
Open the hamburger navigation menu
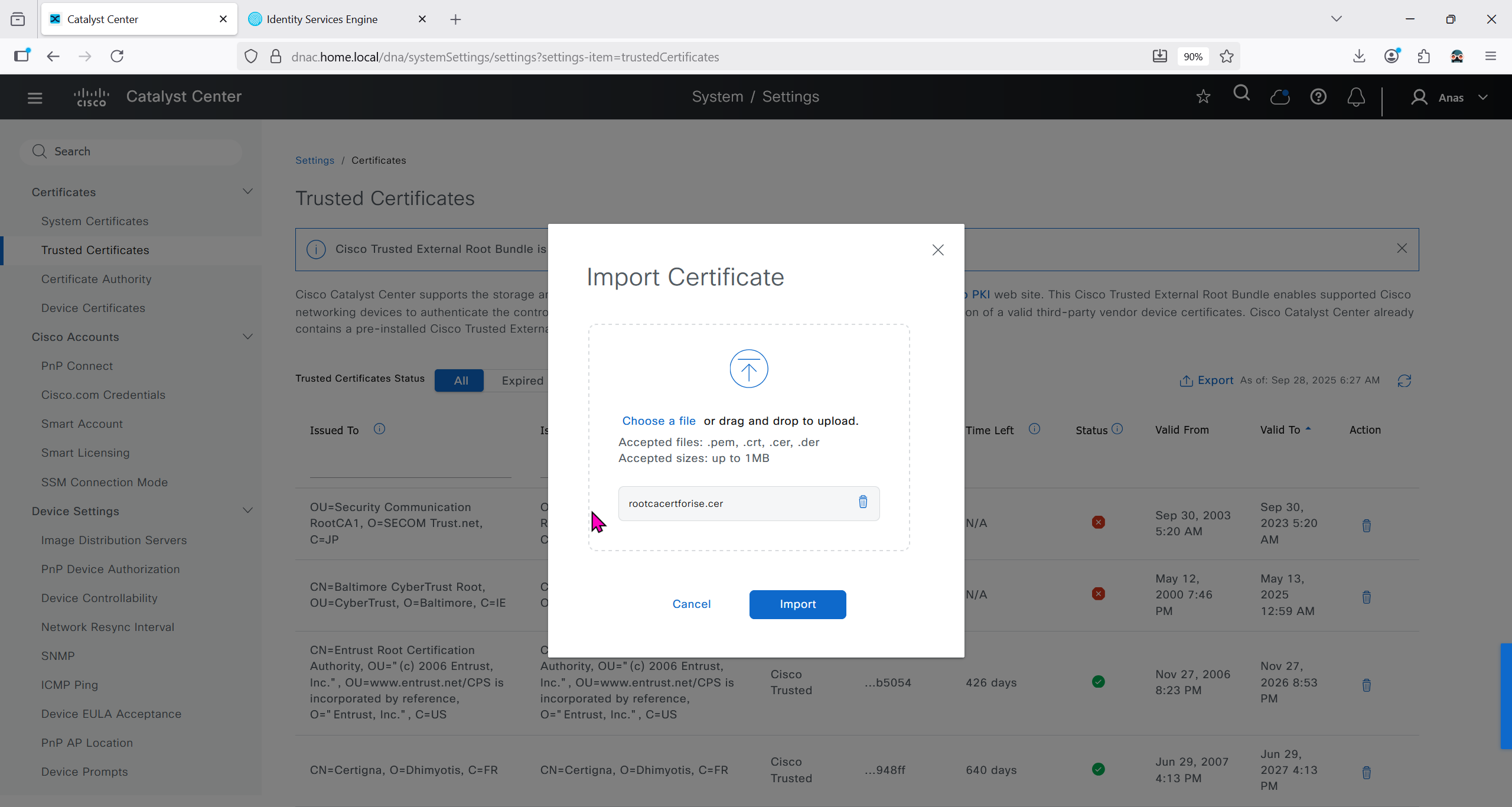(x=35, y=97)
